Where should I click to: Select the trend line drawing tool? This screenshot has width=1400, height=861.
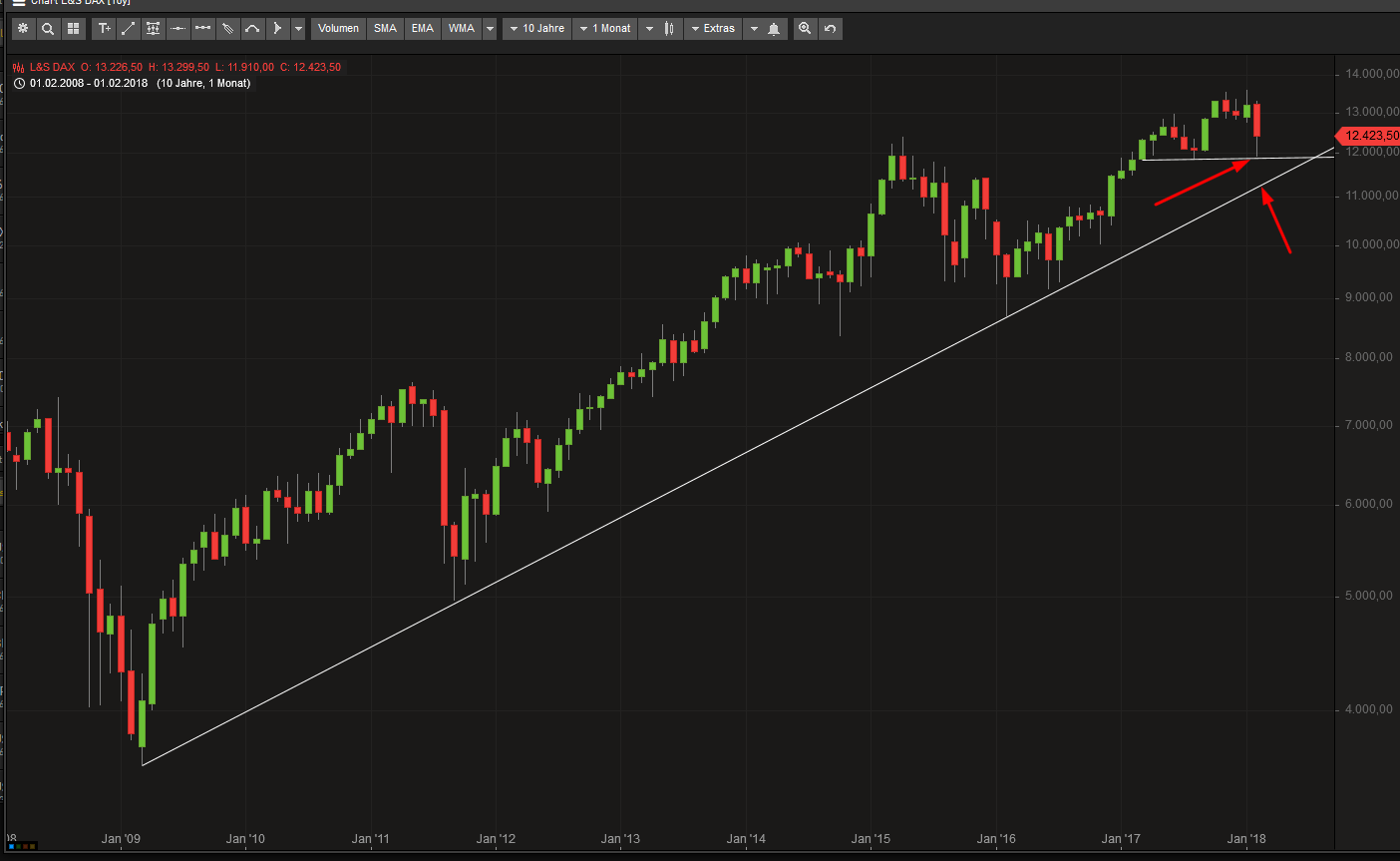click(x=129, y=29)
